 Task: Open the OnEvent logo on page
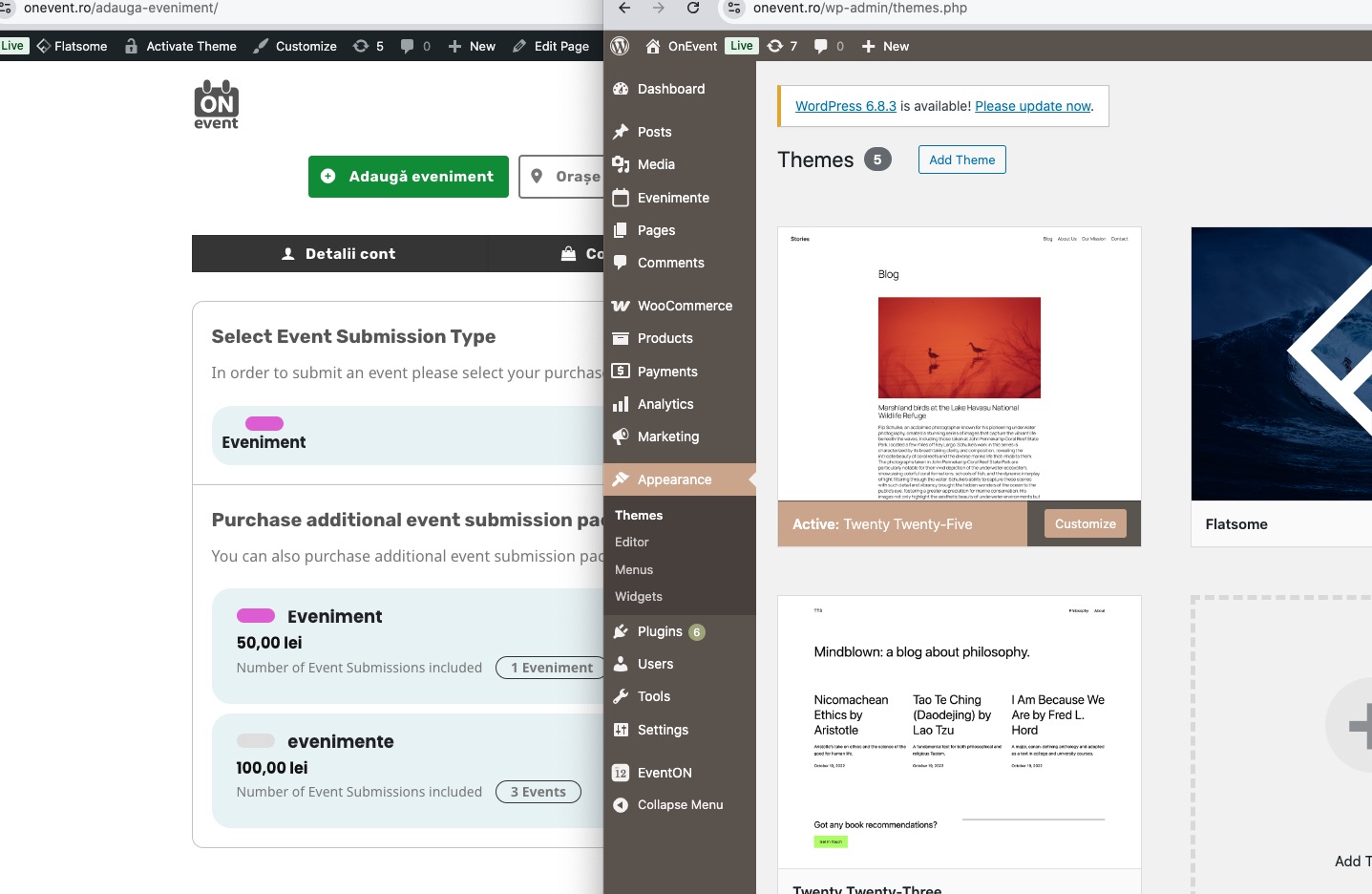tap(216, 104)
